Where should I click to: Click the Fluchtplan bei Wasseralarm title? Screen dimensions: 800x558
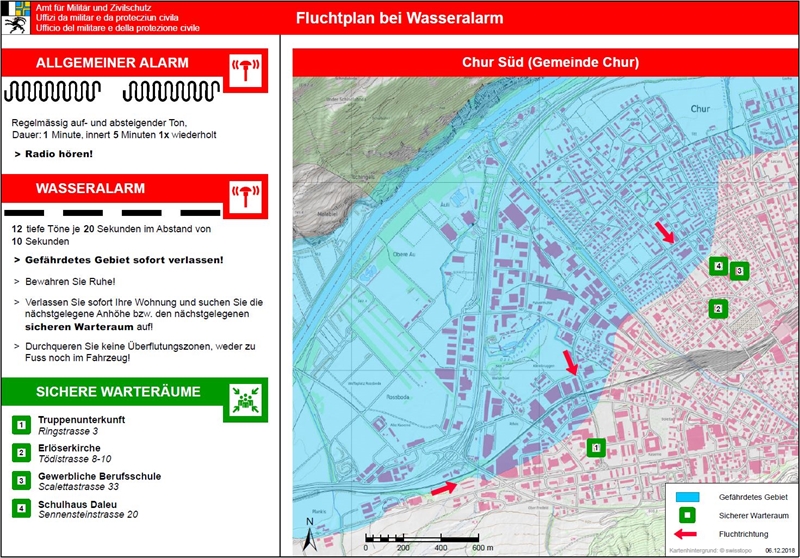point(399,19)
